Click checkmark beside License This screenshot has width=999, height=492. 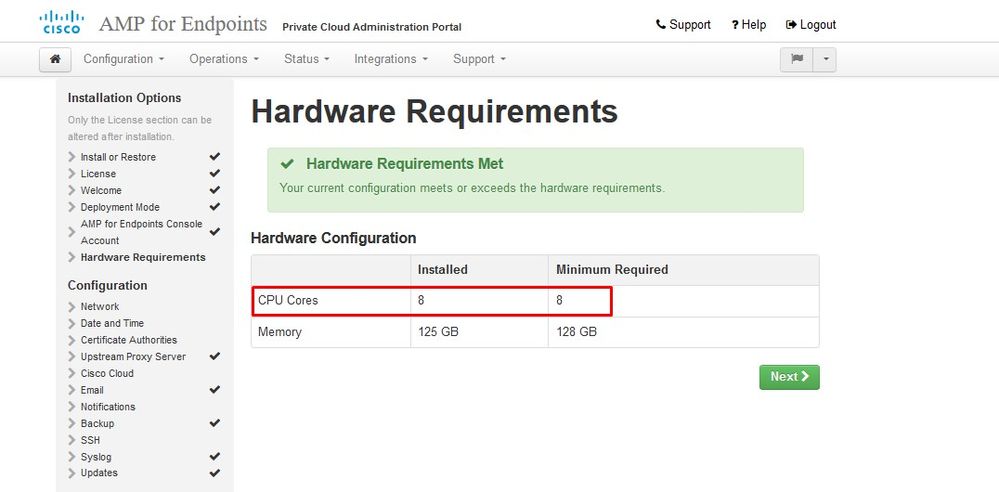[x=215, y=173]
